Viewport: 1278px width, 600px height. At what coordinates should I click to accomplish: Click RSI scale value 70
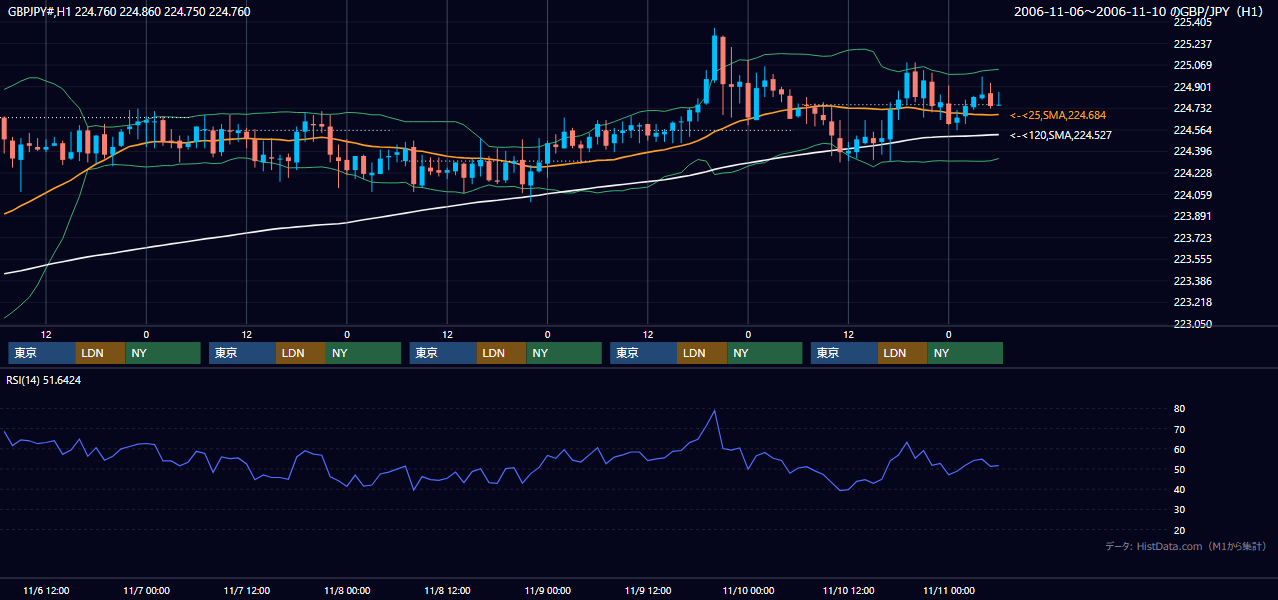click(1180, 429)
